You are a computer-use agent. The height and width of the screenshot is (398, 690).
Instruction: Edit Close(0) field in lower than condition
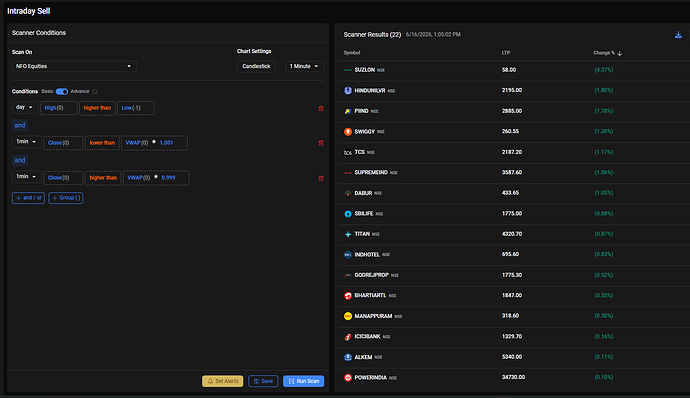[63, 143]
